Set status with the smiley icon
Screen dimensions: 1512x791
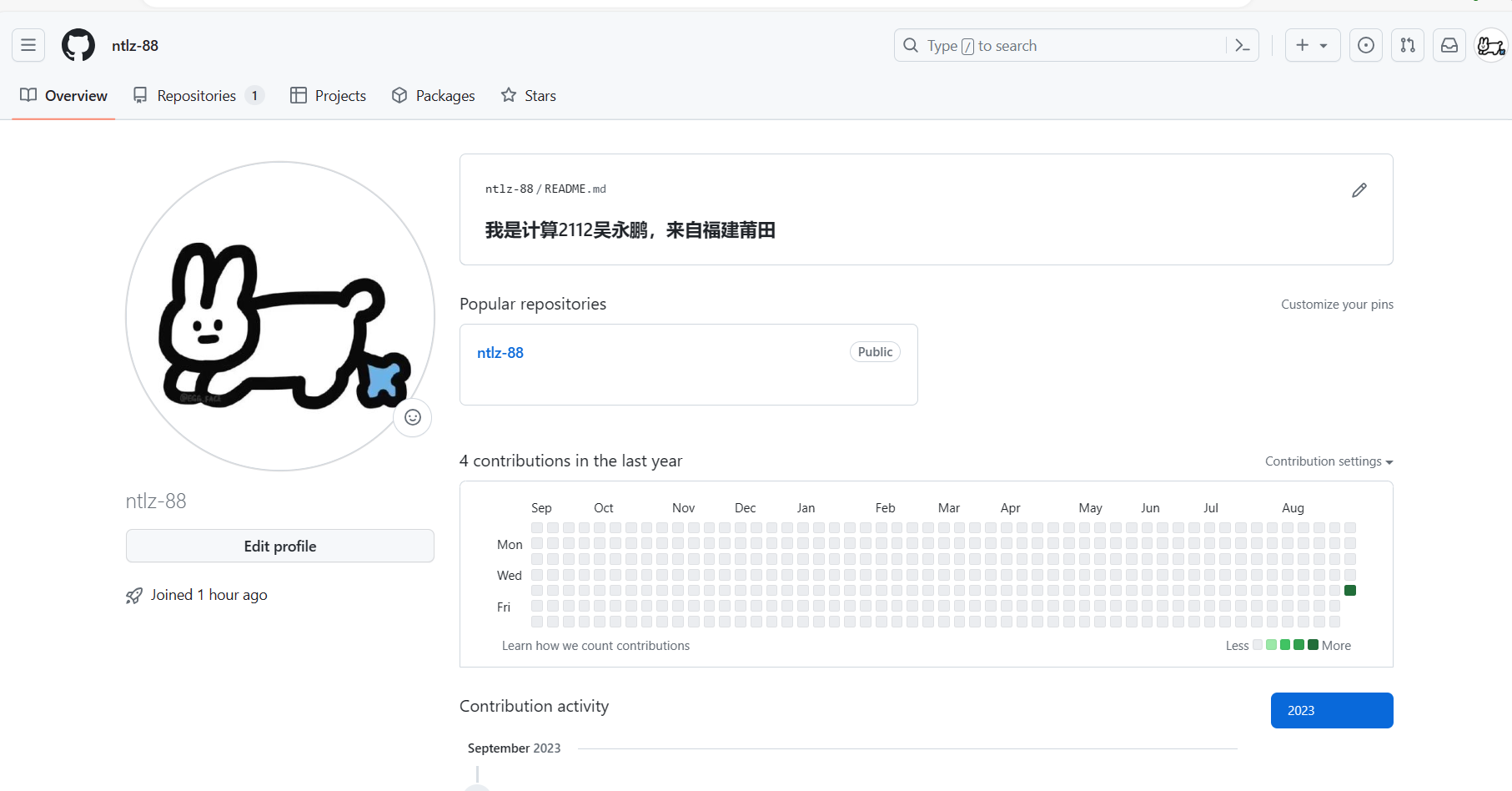tap(413, 417)
